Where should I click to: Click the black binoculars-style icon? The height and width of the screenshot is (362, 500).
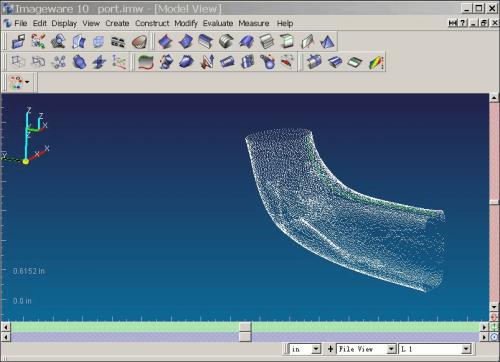point(118,42)
